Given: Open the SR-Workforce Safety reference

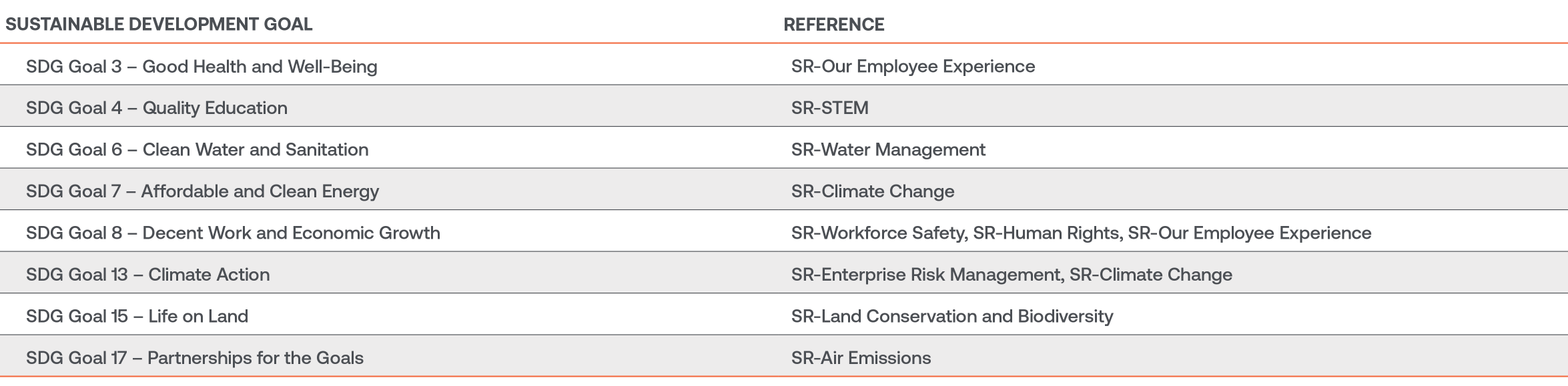Looking at the screenshot, I should [879, 233].
